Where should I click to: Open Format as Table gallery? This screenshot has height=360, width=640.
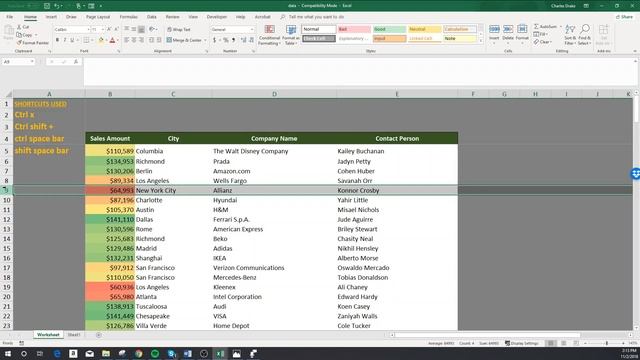coord(291,35)
